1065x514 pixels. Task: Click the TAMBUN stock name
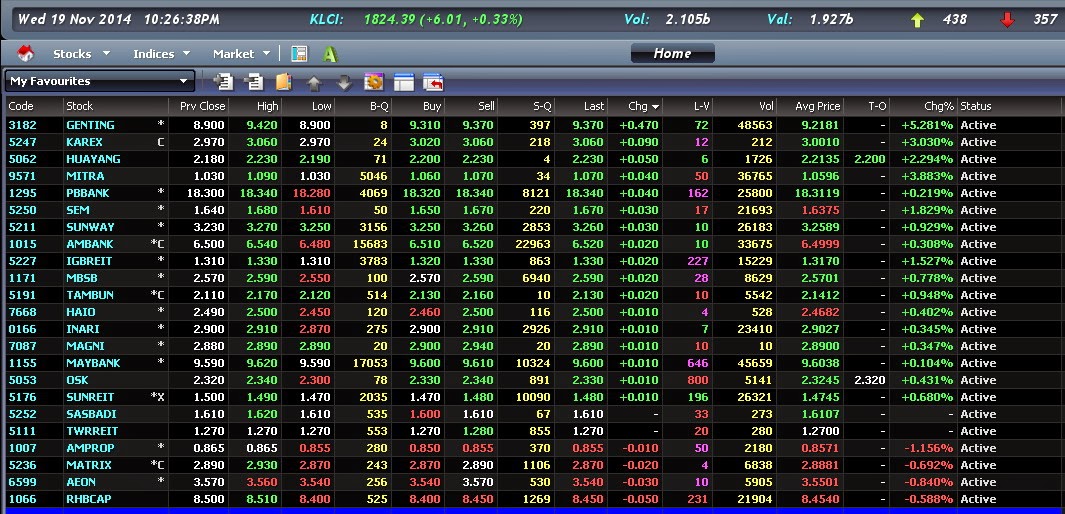coord(90,295)
